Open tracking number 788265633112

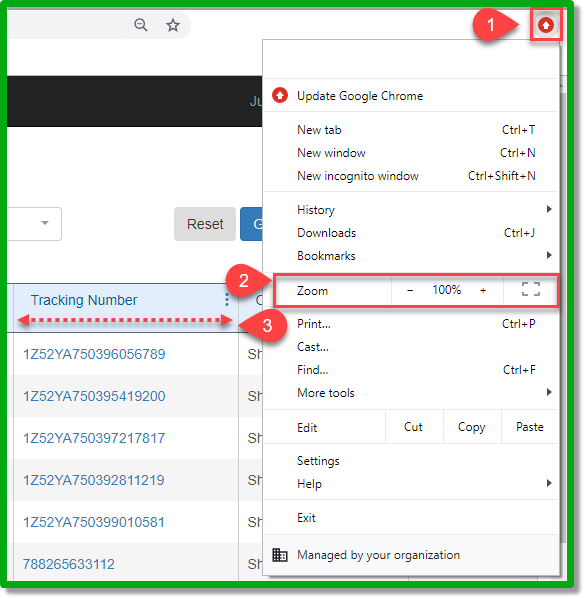(68, 564)
